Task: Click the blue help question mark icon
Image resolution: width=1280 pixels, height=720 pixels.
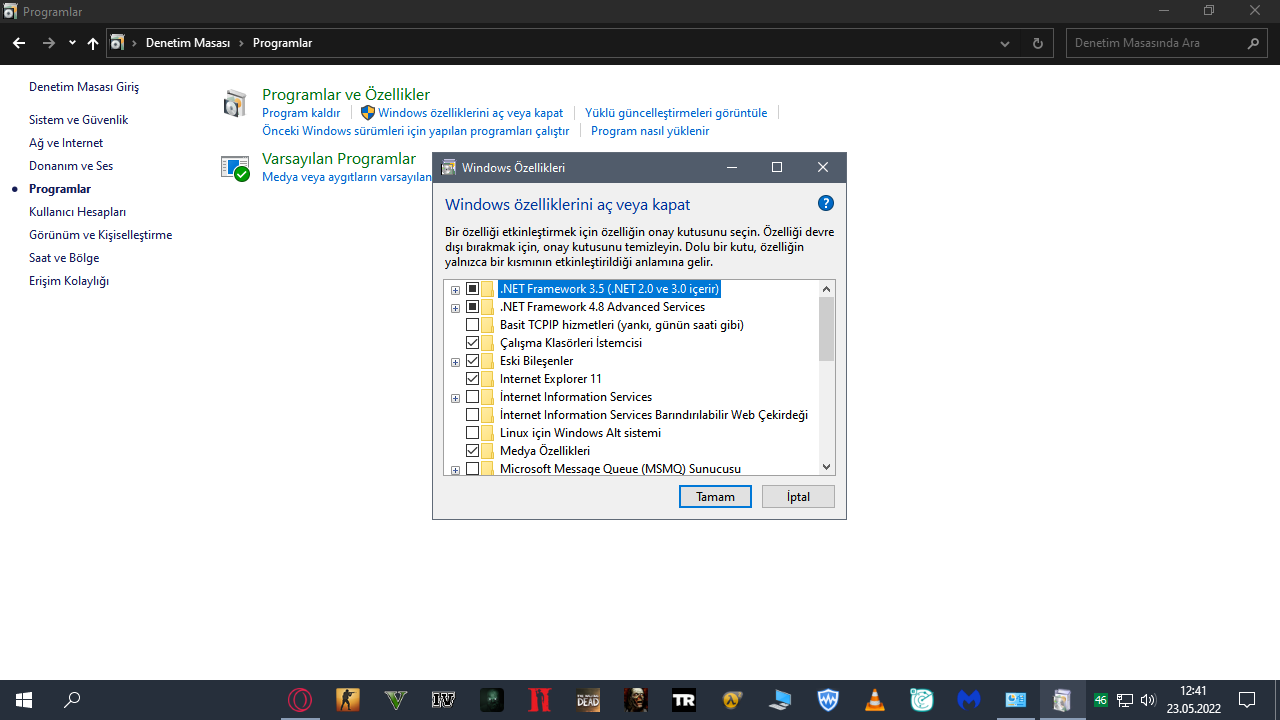Action: pyautogui.click(x=826, y=203)
